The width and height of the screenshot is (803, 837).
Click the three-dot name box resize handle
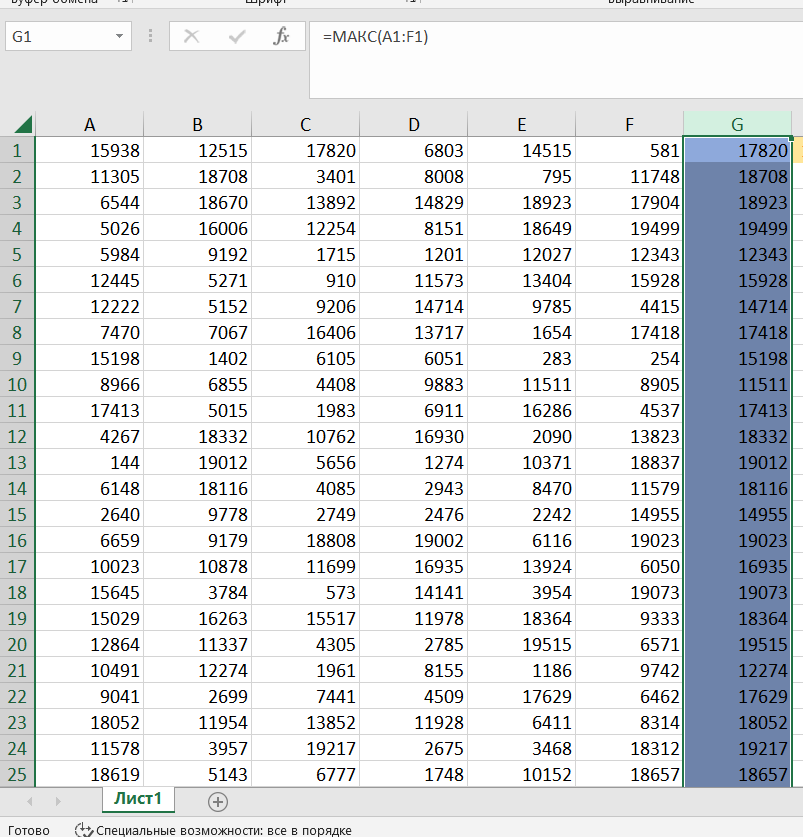(150, 37)
